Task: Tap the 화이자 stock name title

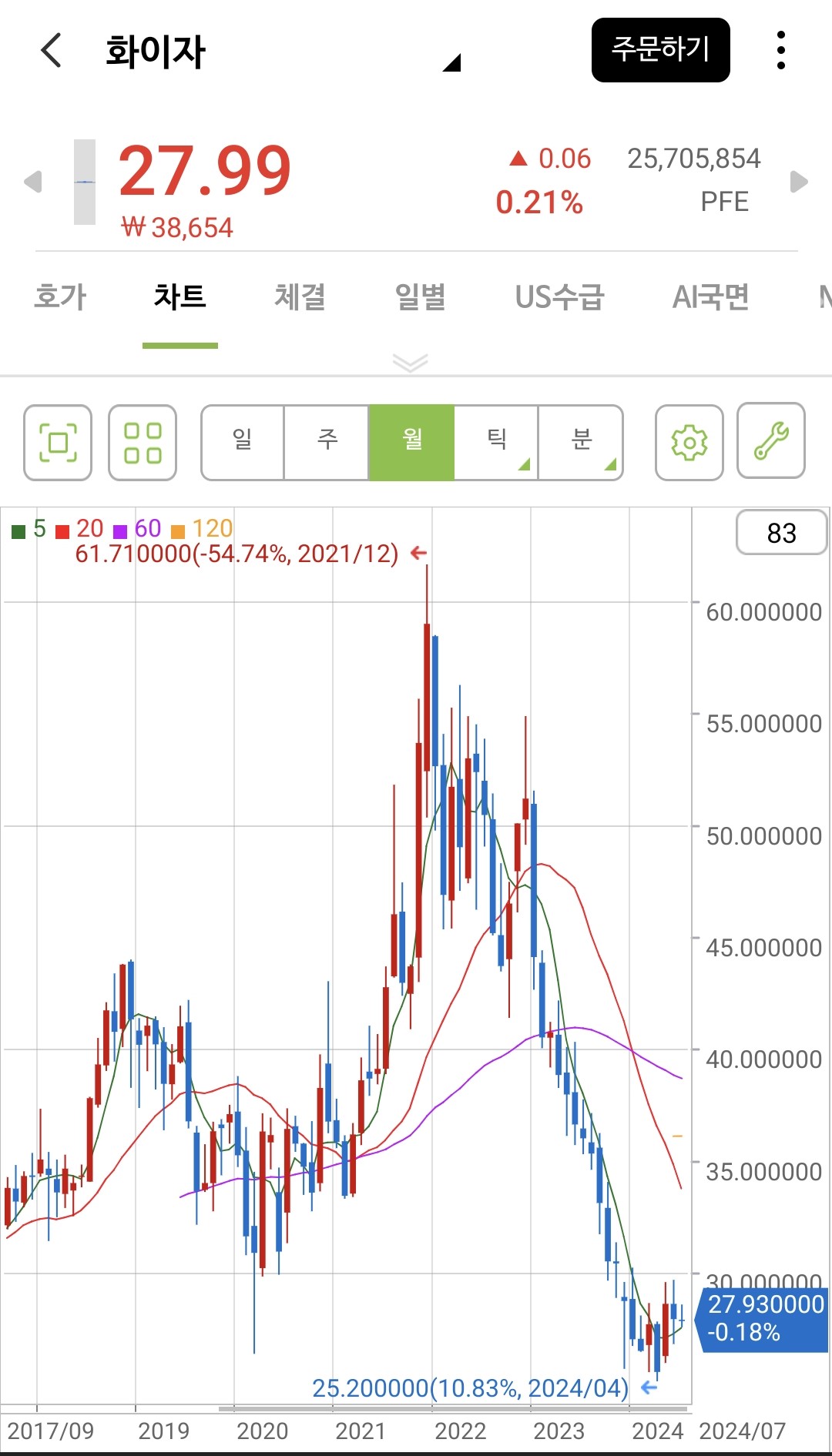Action: click(x=156, y=52)
